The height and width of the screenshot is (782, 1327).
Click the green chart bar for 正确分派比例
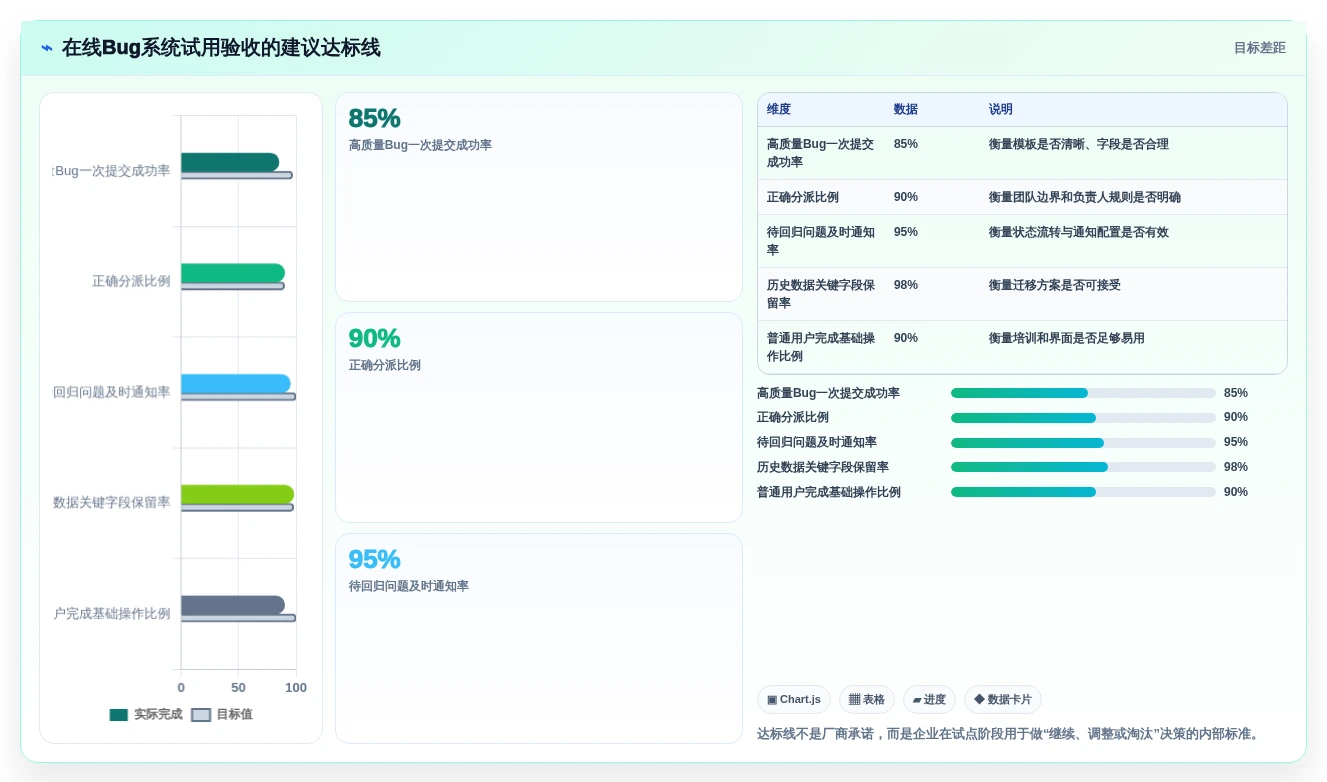point(233,273)
